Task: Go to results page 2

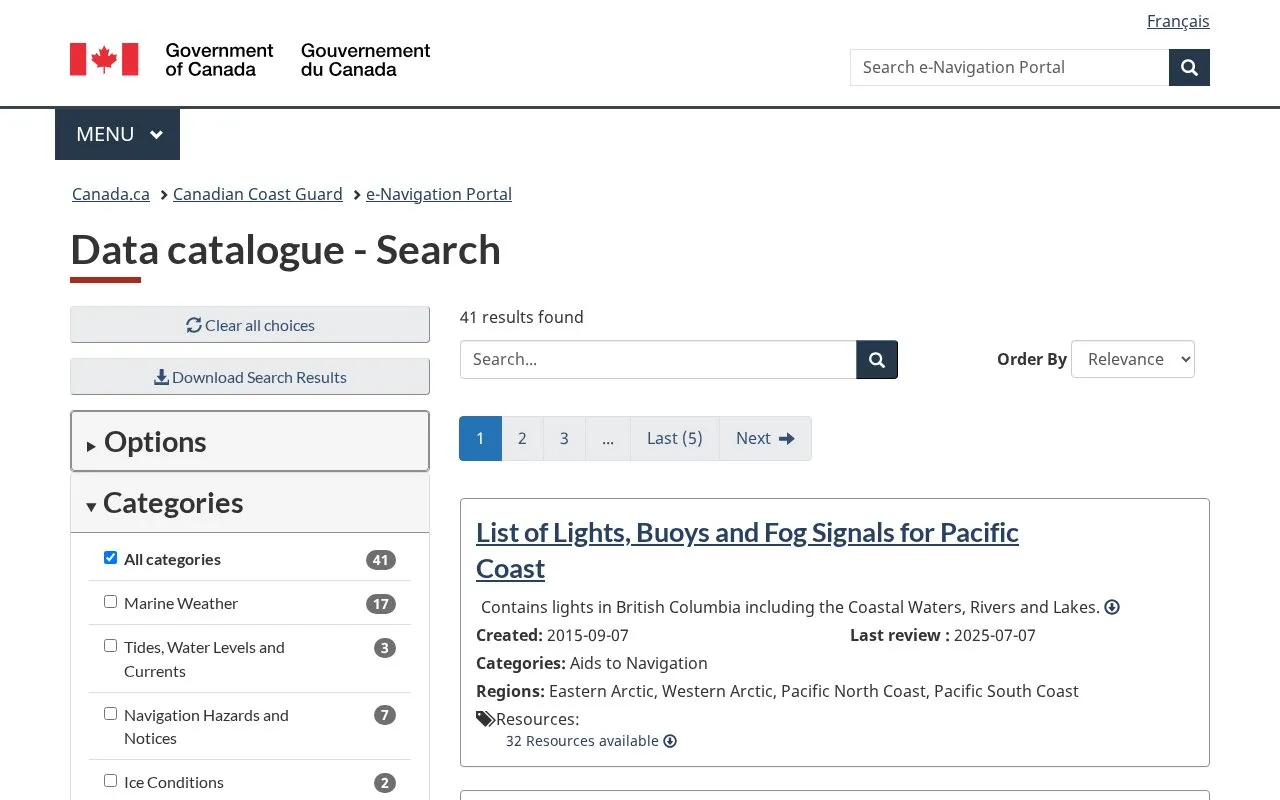Action: pos(522,438)
